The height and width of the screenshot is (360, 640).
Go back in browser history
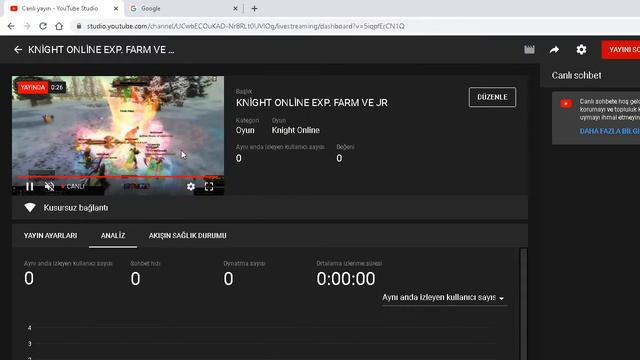click(x=11, y=26)
